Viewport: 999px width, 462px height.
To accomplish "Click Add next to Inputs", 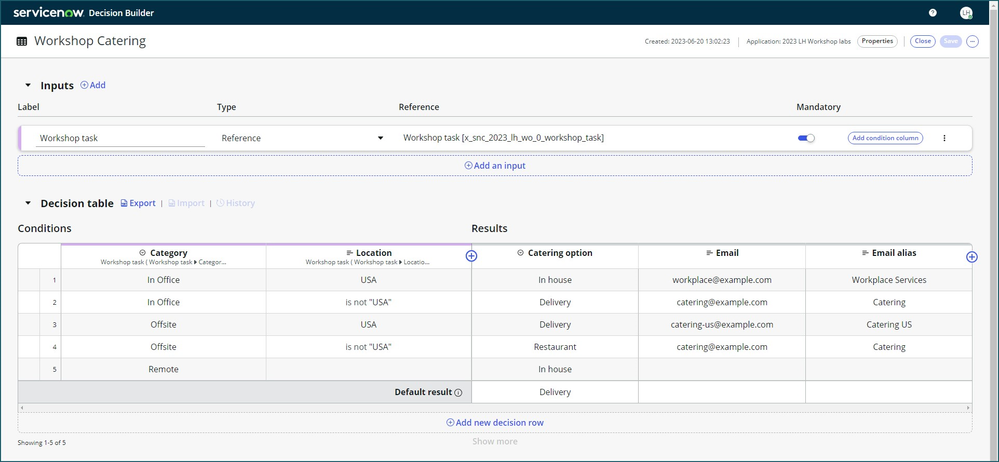I will tap(93, 85).
